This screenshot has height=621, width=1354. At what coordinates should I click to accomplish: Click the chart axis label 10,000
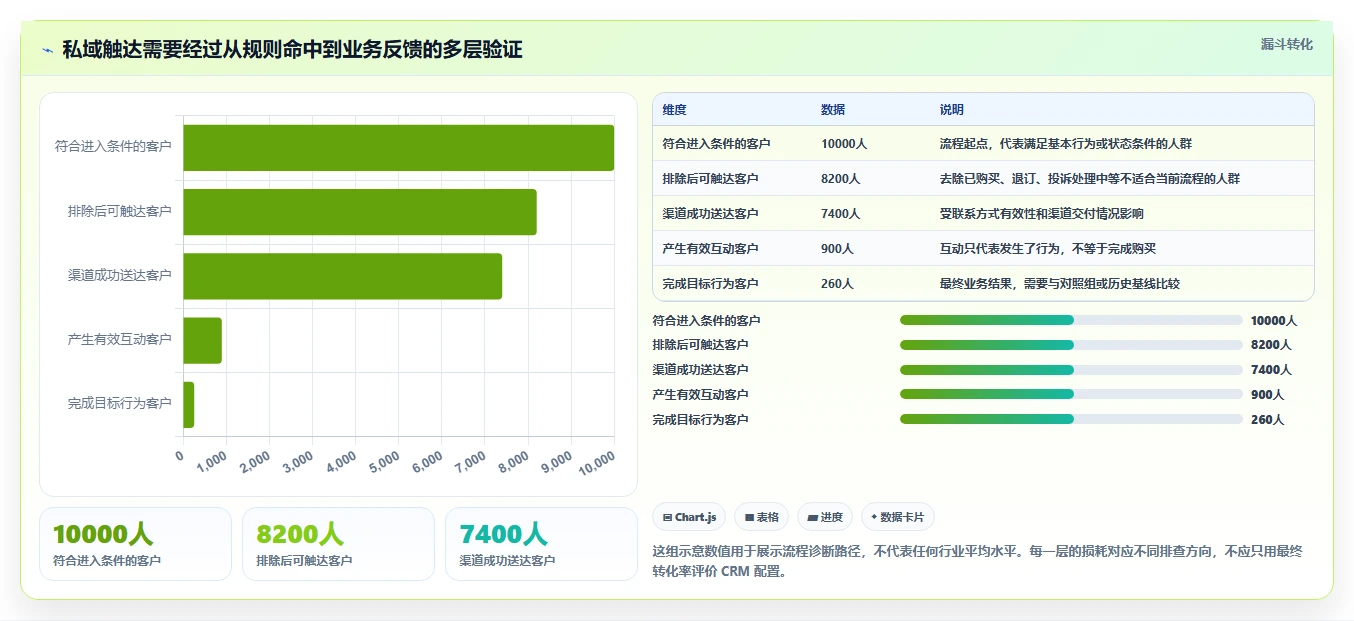[x=597, y=463]
